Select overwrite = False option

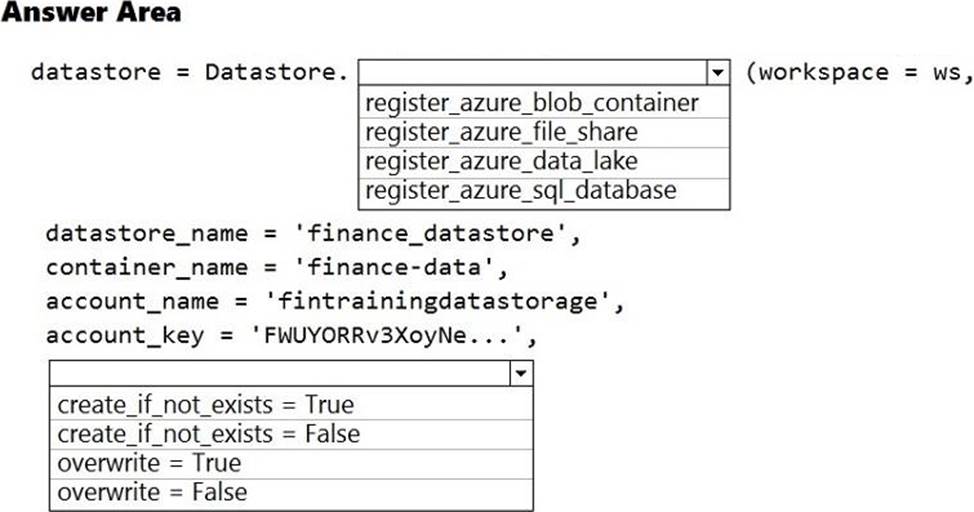point(152,492)
